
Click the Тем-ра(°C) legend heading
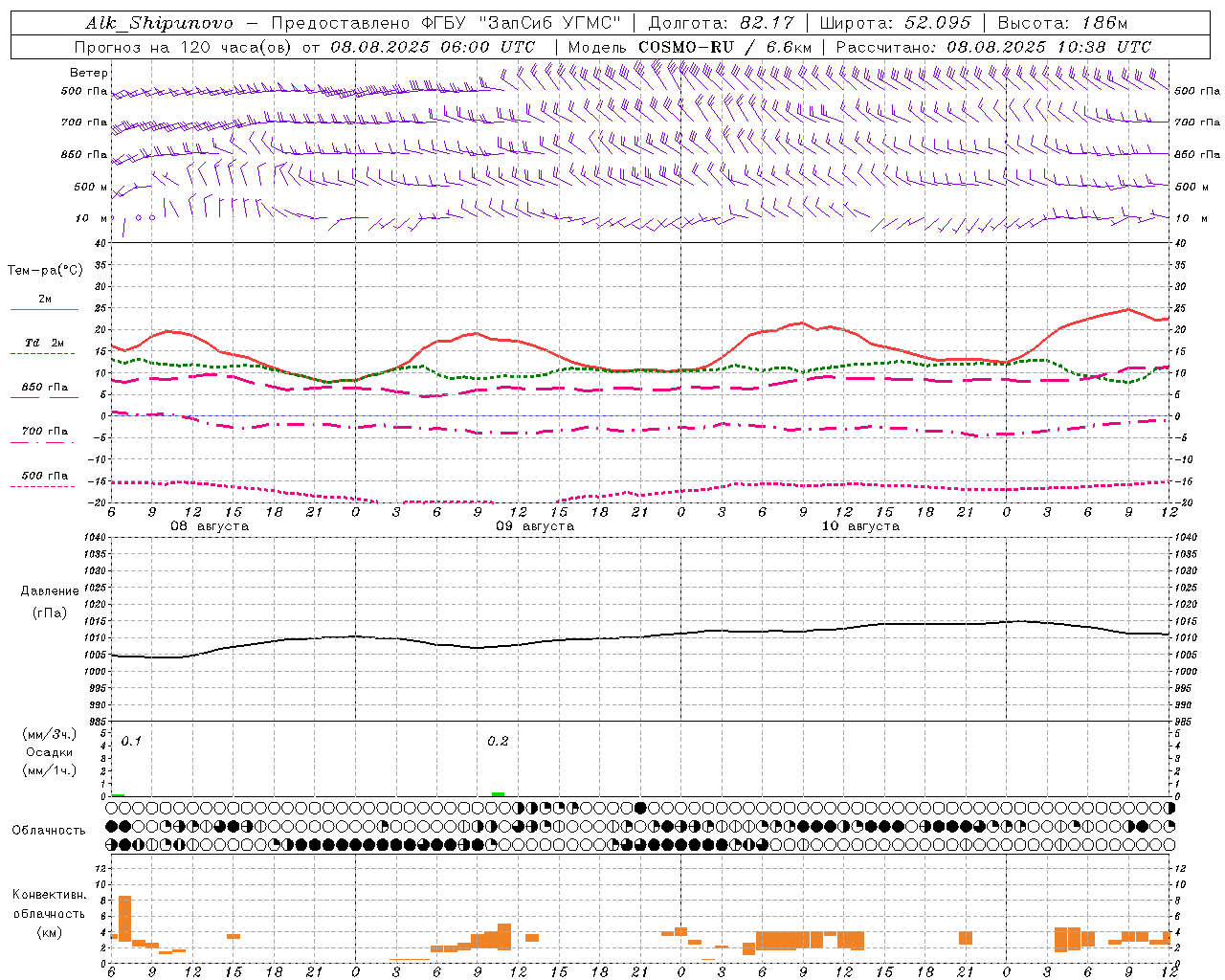click(45, 271)
